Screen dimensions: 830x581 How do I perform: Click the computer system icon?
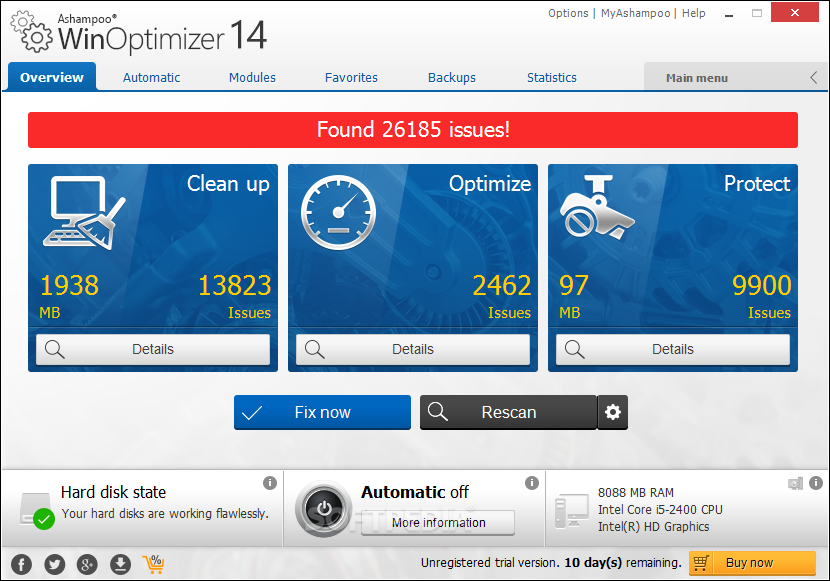571,511
